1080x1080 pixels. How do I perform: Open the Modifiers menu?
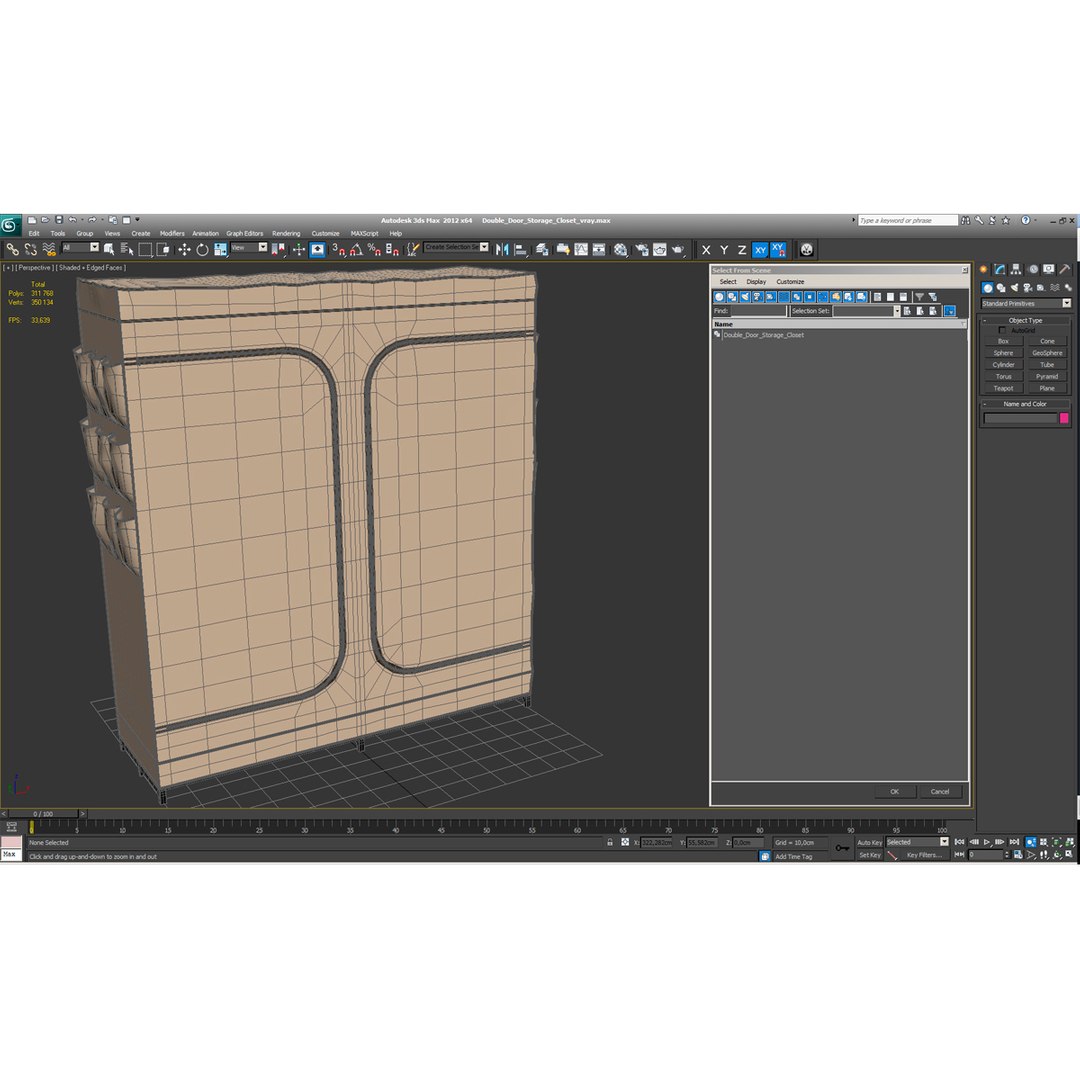coord(172,233)
